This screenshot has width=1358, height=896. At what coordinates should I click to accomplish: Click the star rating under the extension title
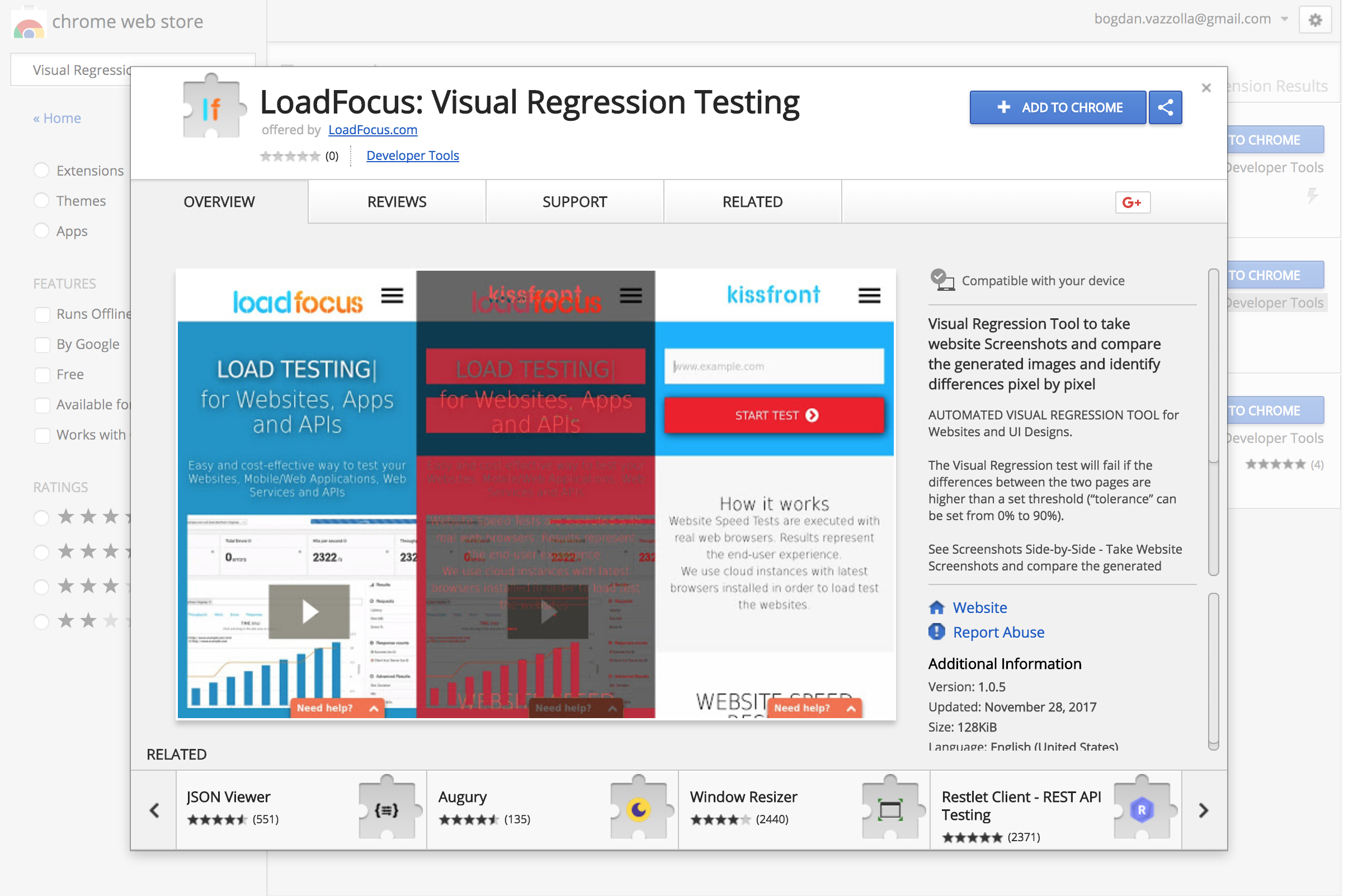pos(290,156)
